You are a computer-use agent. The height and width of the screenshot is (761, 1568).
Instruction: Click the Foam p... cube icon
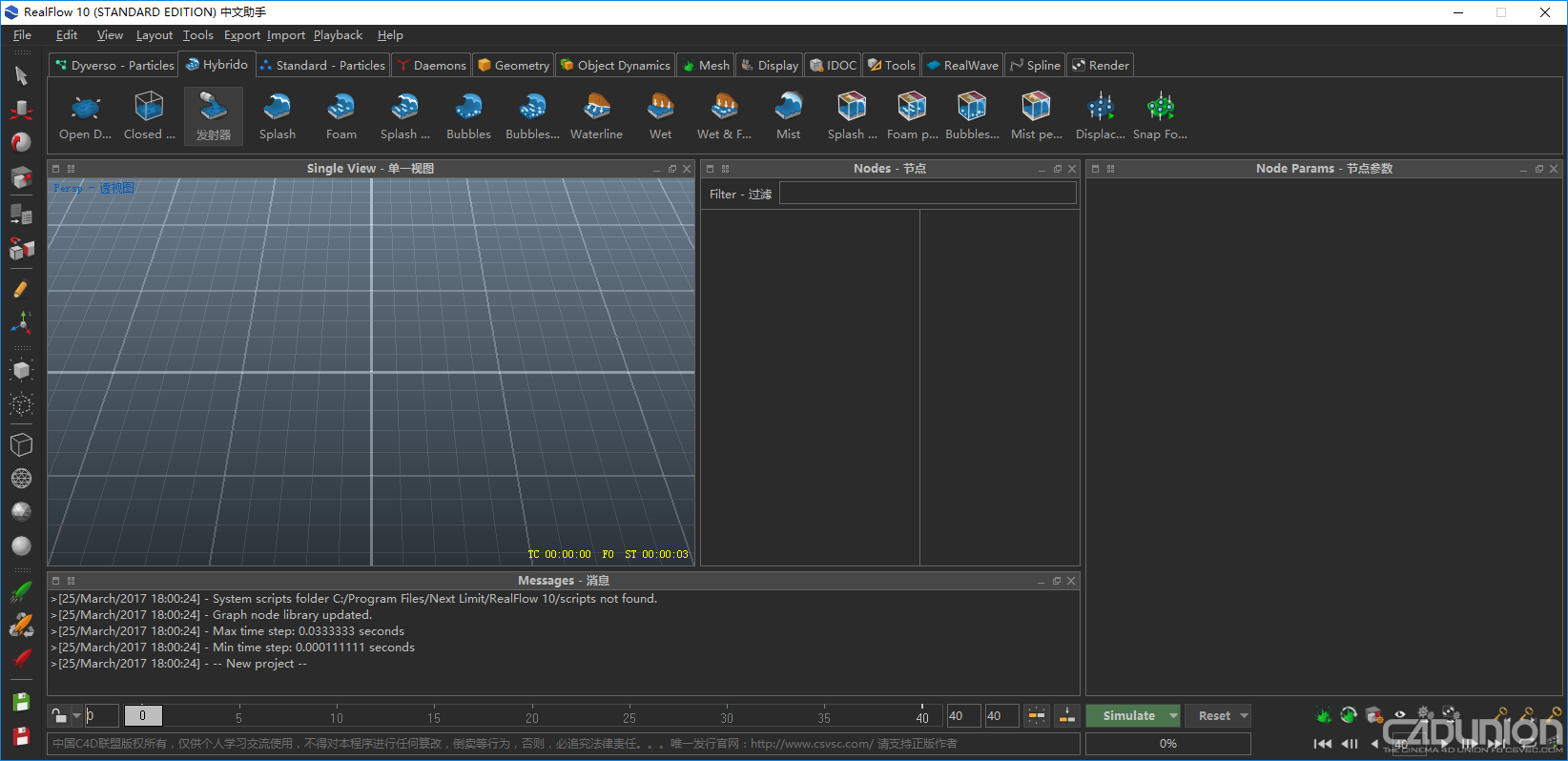913,116
